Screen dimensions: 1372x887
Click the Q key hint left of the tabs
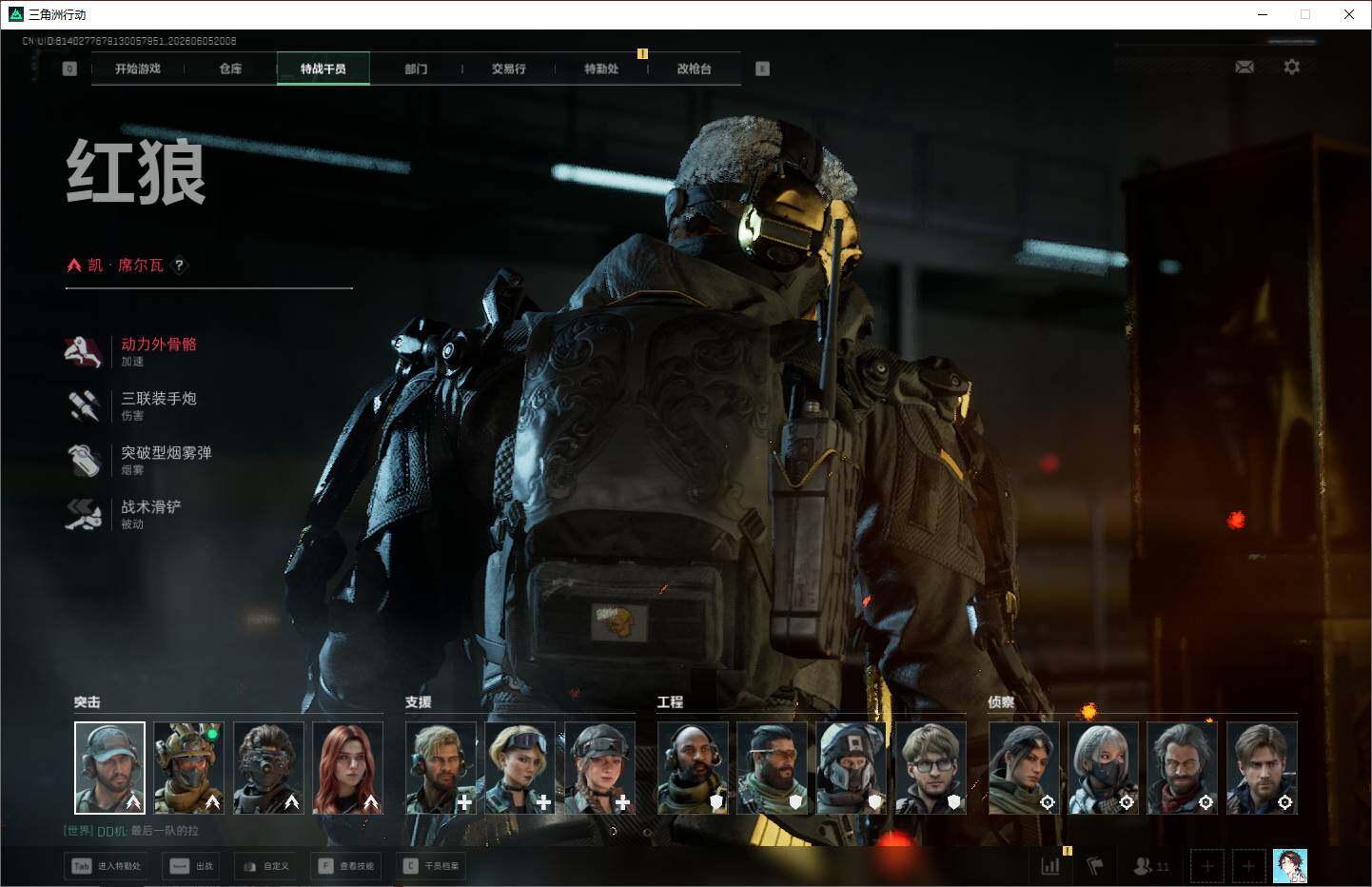point(69,69)
